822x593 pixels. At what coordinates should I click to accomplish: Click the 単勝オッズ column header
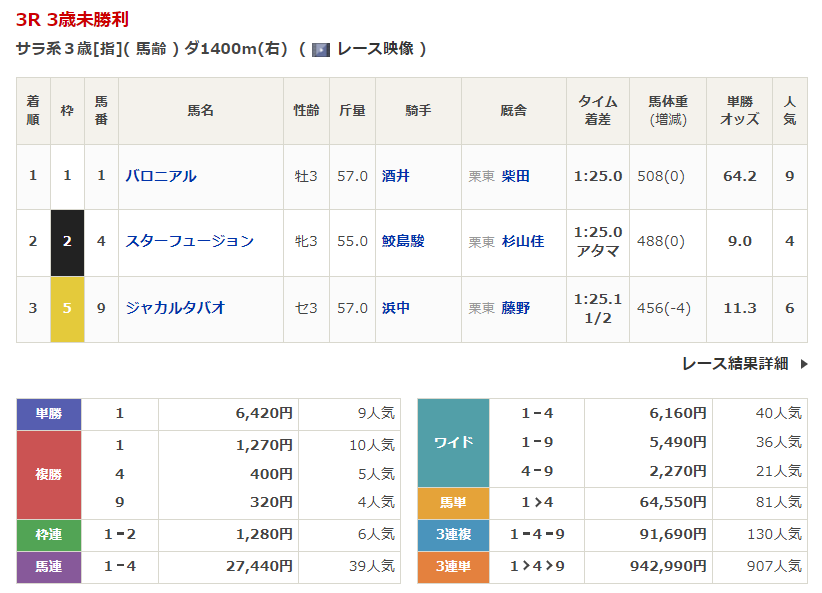(740, 110)
